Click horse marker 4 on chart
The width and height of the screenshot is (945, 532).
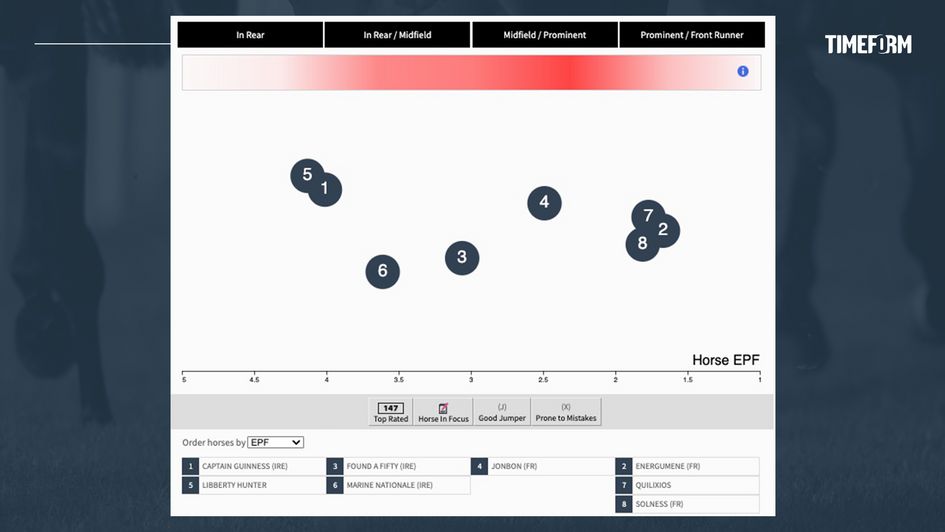[544, 203]
